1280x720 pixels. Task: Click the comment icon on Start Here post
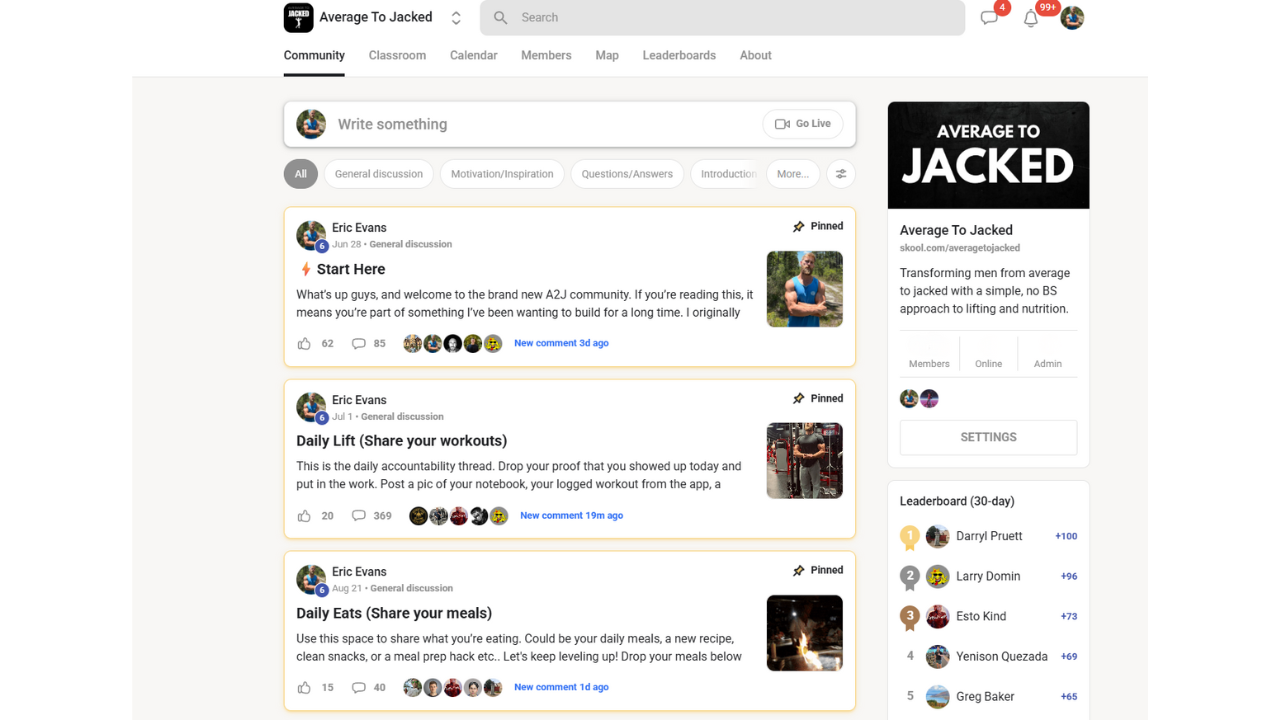point(358,343)
